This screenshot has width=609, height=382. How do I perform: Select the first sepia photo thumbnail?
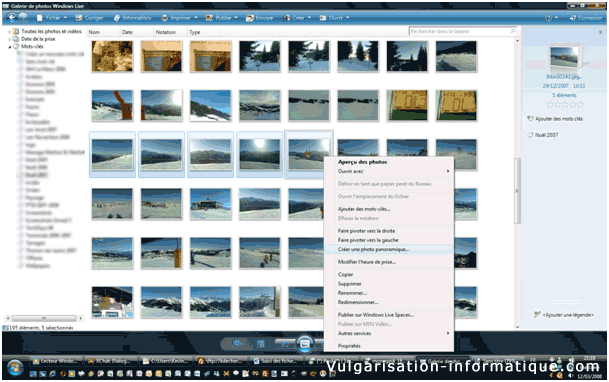point(112,57)
